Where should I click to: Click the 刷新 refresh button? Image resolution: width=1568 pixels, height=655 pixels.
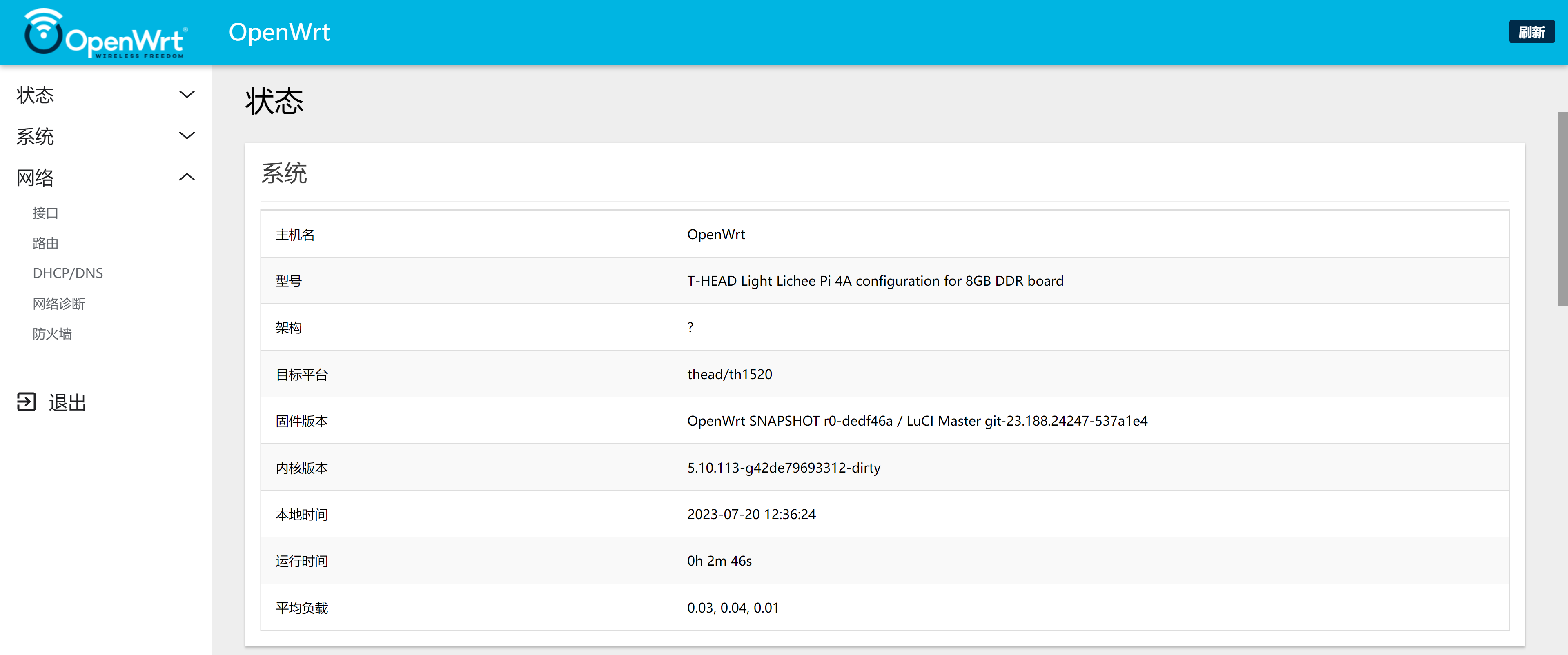(x=1532, y=32)
